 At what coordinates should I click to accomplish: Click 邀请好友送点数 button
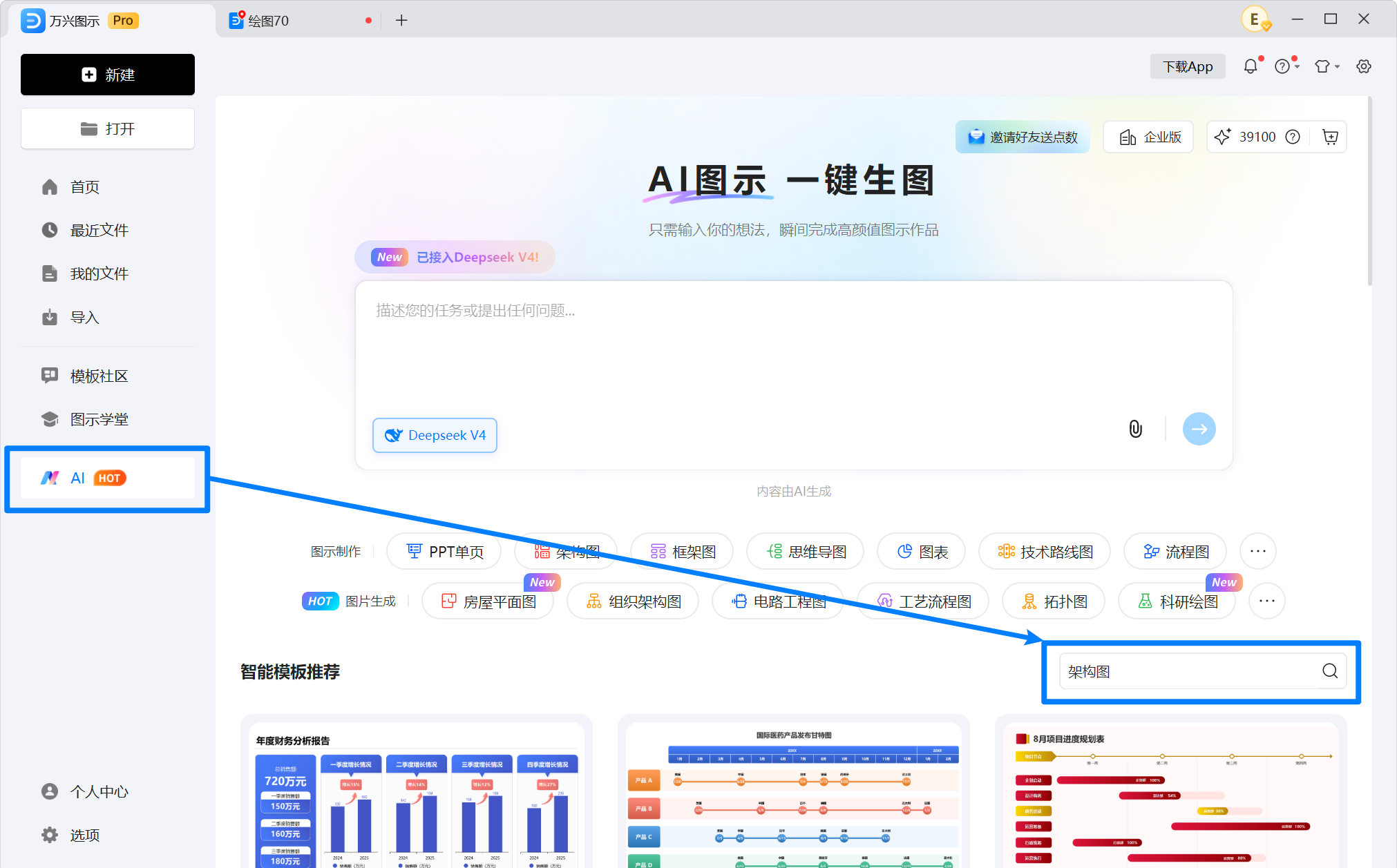(x=1023, y=137)
